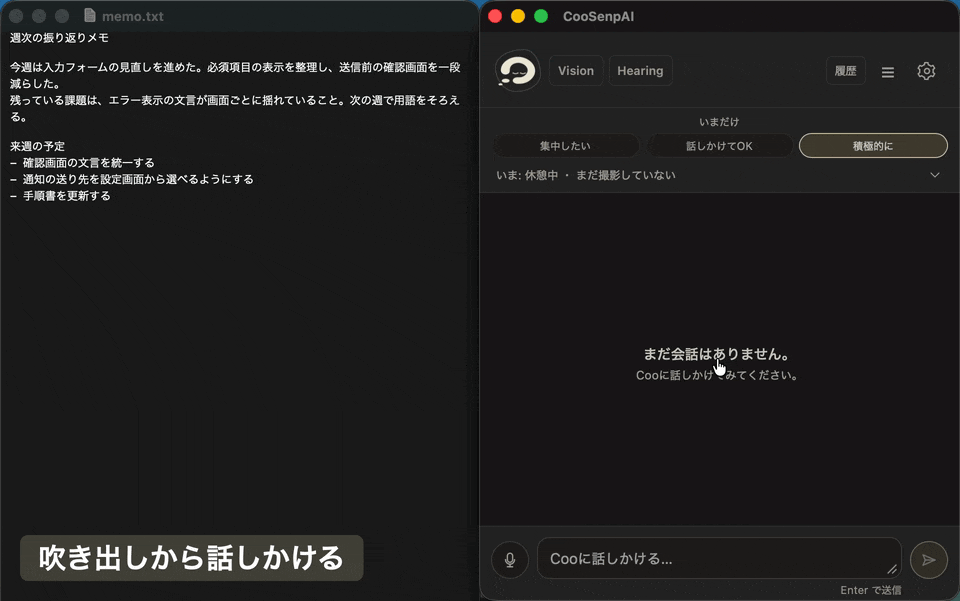Click the 通知の送り先 line in memo.txt
960x601 pixels.
132,179
